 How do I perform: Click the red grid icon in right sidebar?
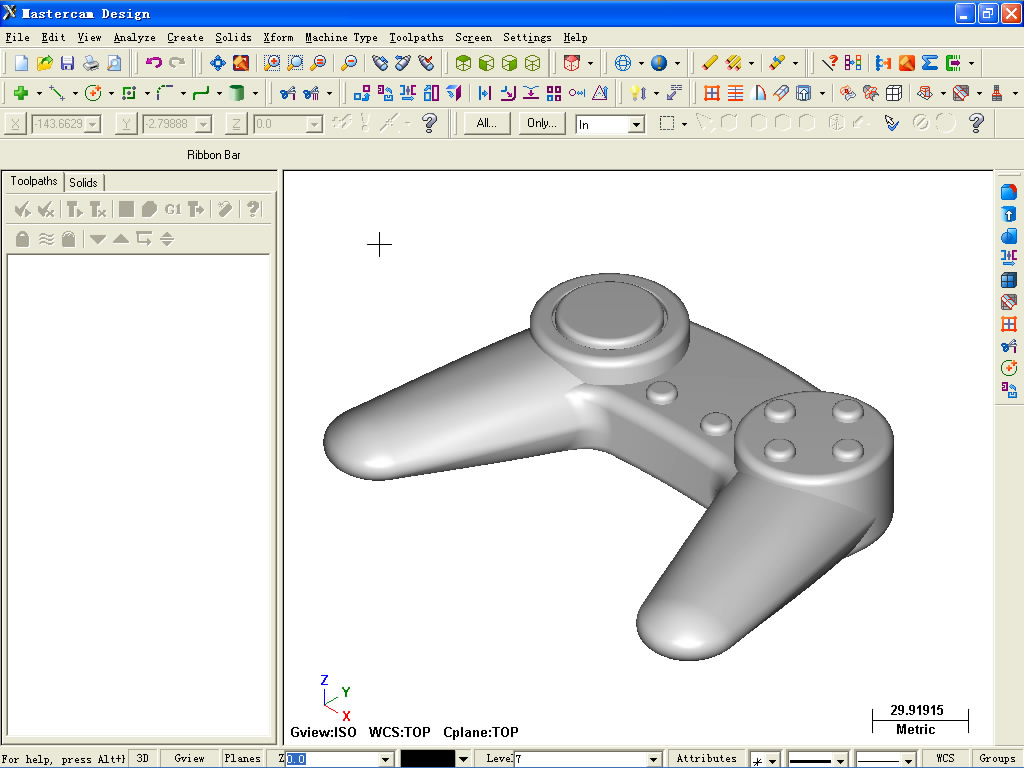1009,324
